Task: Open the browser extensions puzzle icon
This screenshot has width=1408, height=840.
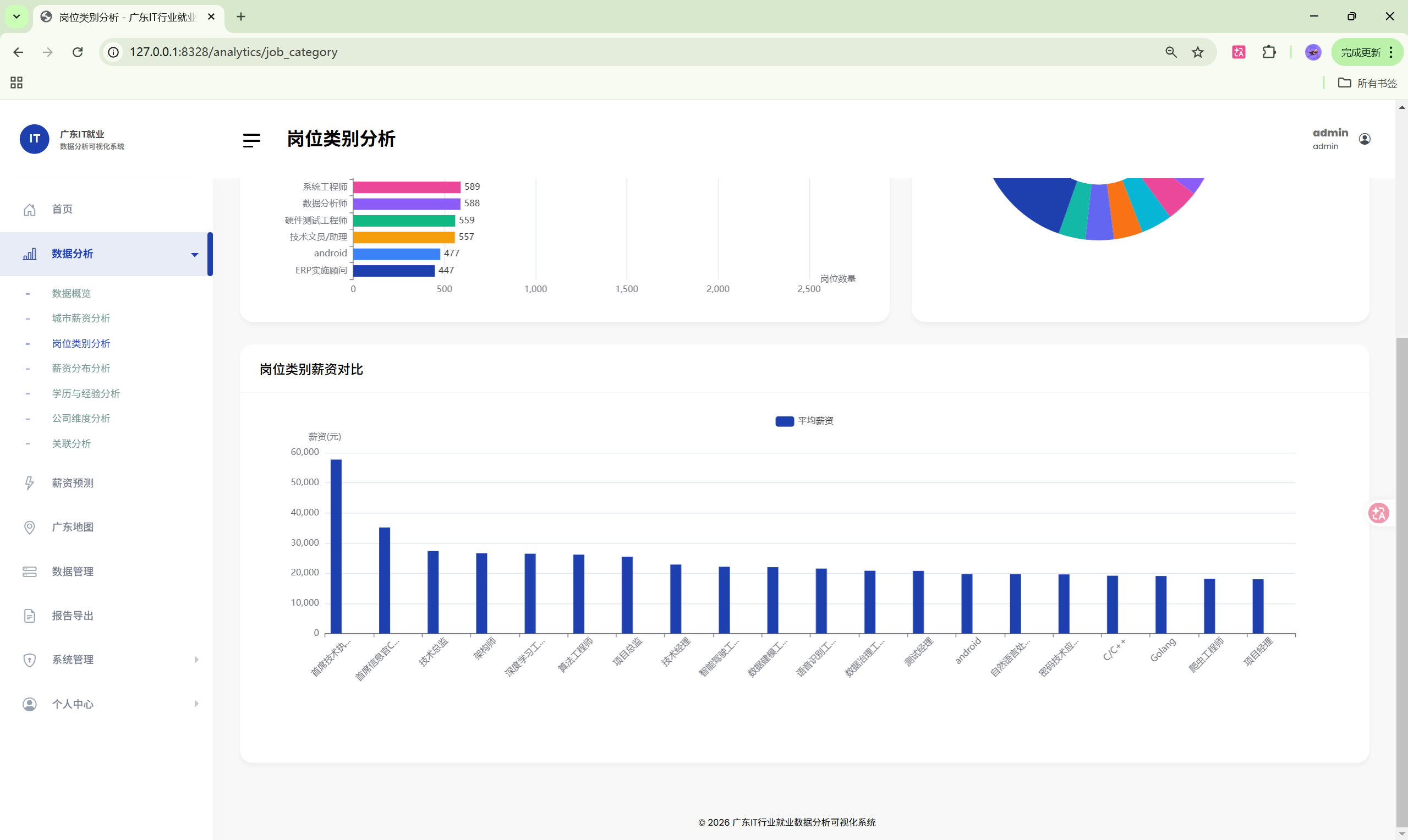Action: click(1269, 53)
